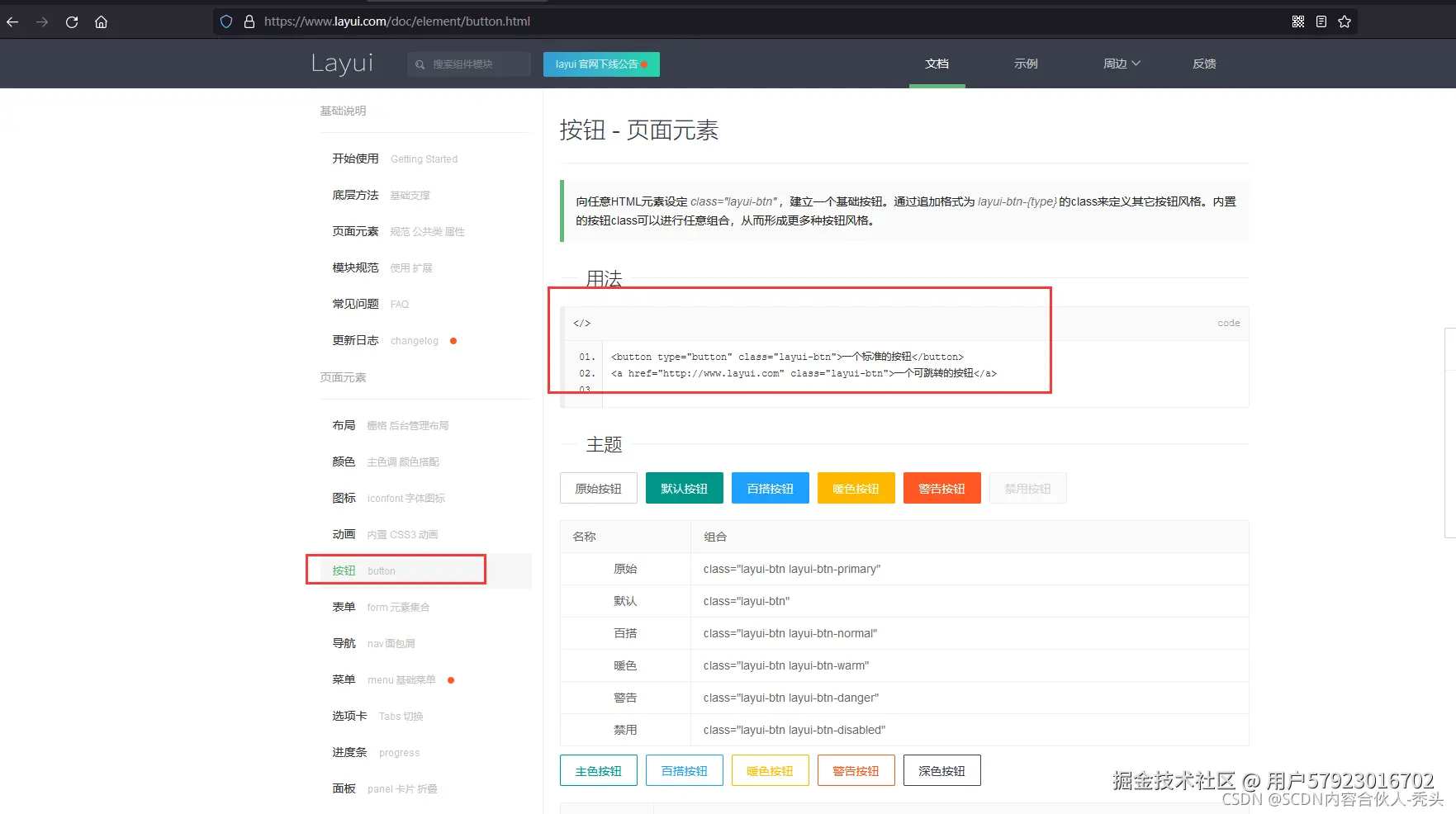The width and height of the screenshot is (1456, 814).
Task: Click the yellow 暖色按钮 warm button
Action: click(x=856, y=488)
